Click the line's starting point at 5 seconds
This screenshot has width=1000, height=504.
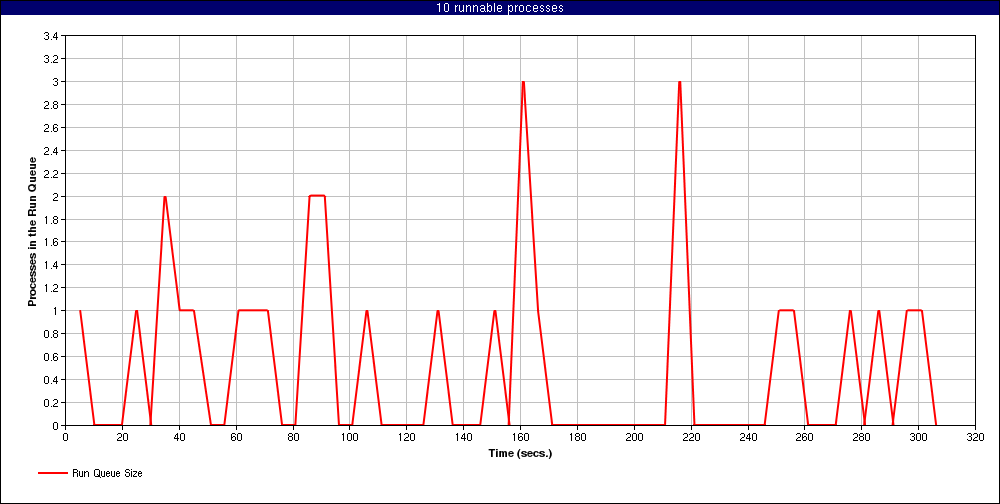80,311
